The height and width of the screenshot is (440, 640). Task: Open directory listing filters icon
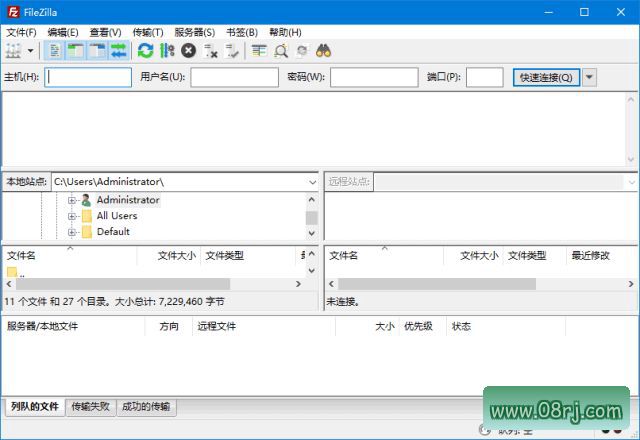(x=259, y=50)
